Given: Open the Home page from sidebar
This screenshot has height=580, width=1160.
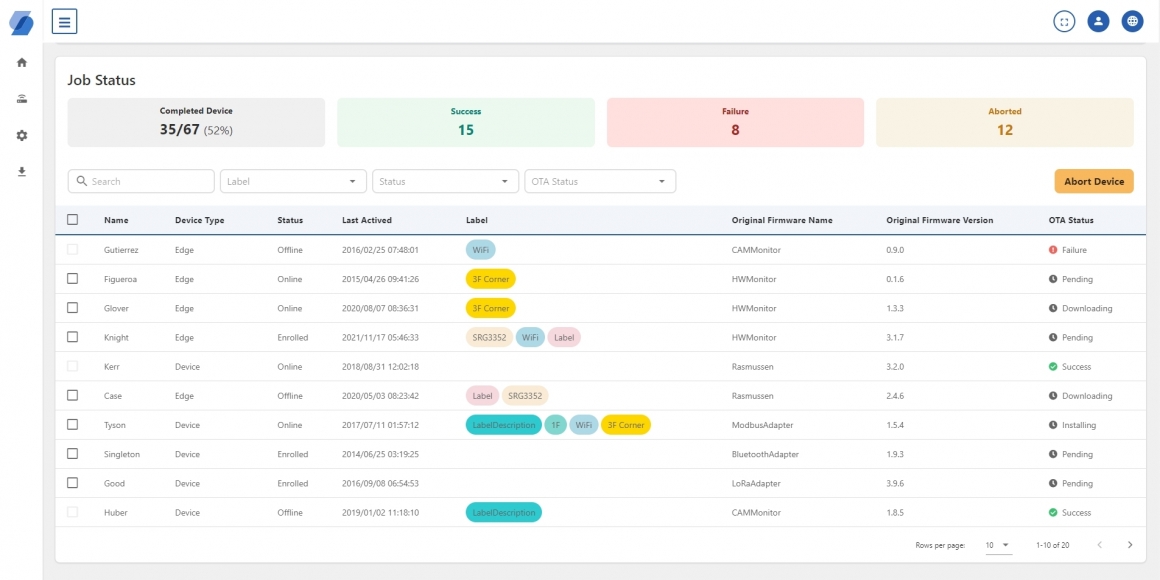Looking at the screenshot, I should point(21,63).
